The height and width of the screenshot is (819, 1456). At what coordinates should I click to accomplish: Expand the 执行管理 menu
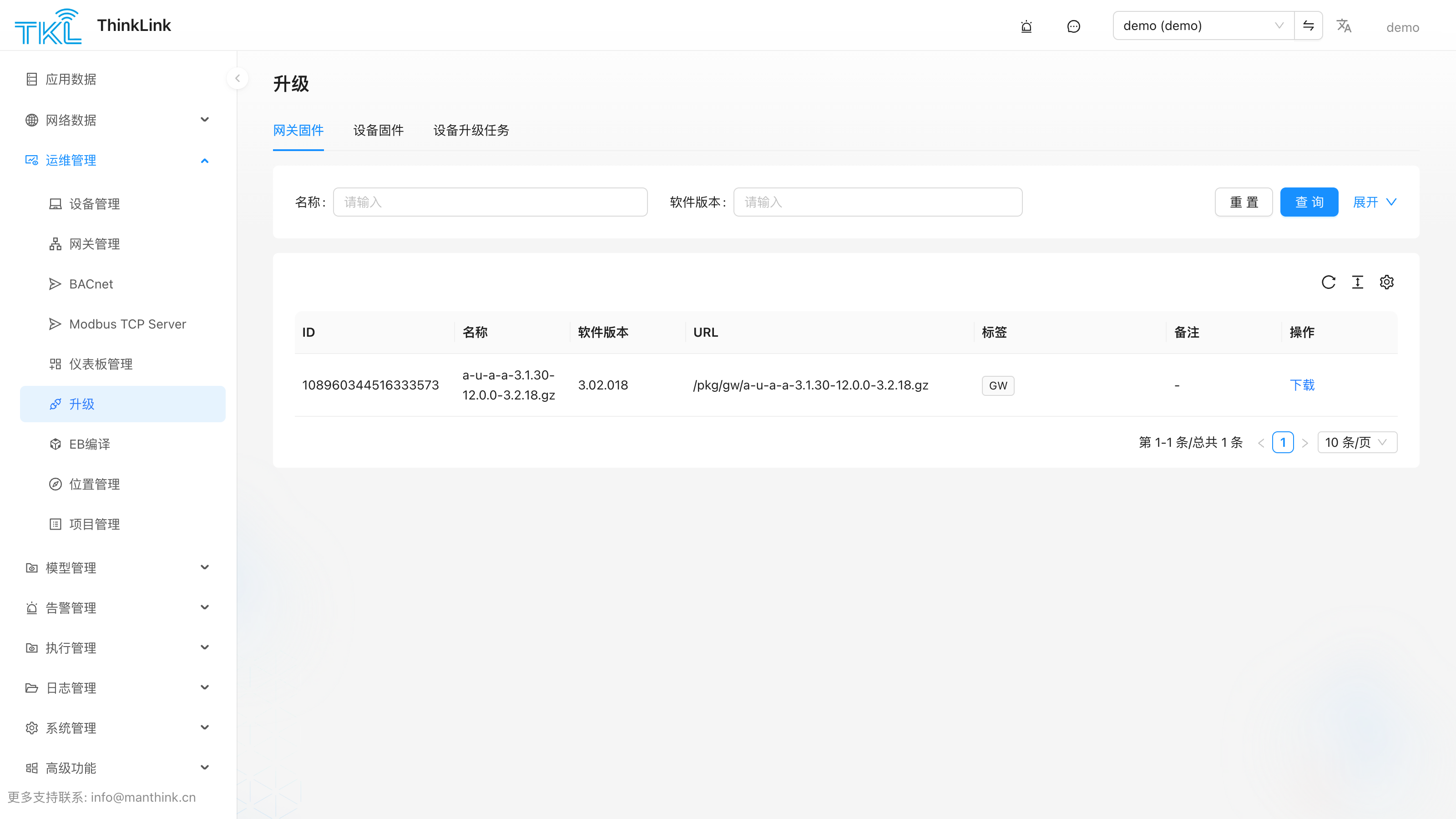pyautogui.click(x=118, y=648)
